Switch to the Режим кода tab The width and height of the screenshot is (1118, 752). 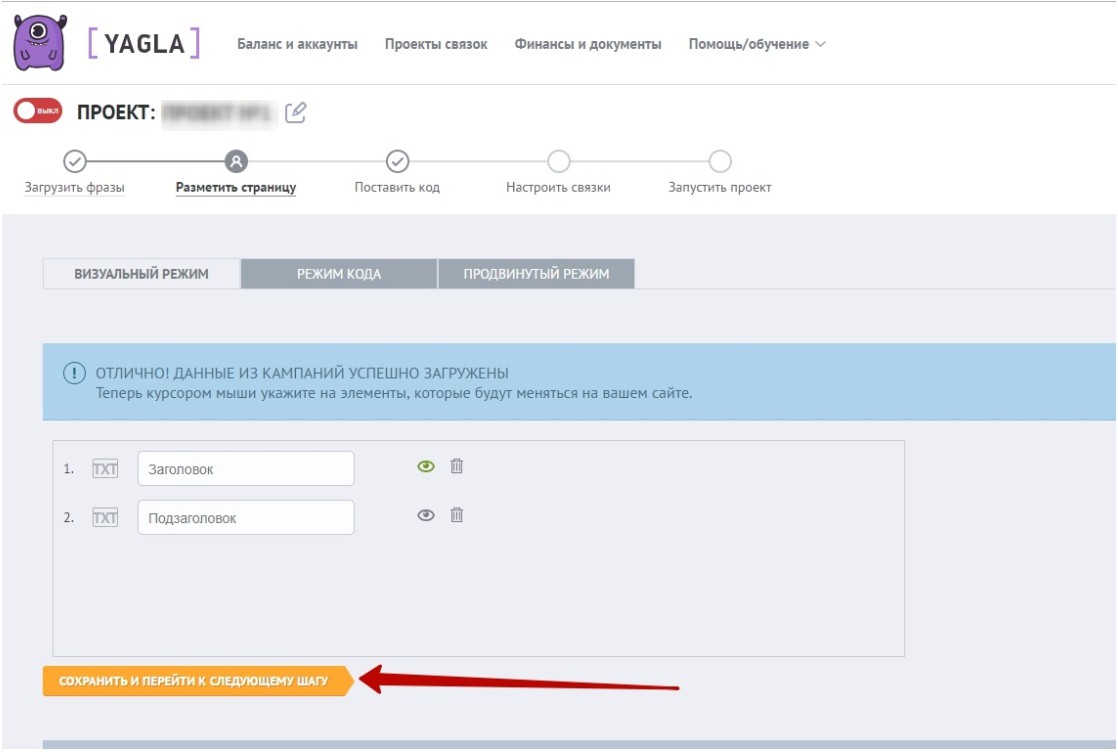pyautogui.click(x=339, y=274)
